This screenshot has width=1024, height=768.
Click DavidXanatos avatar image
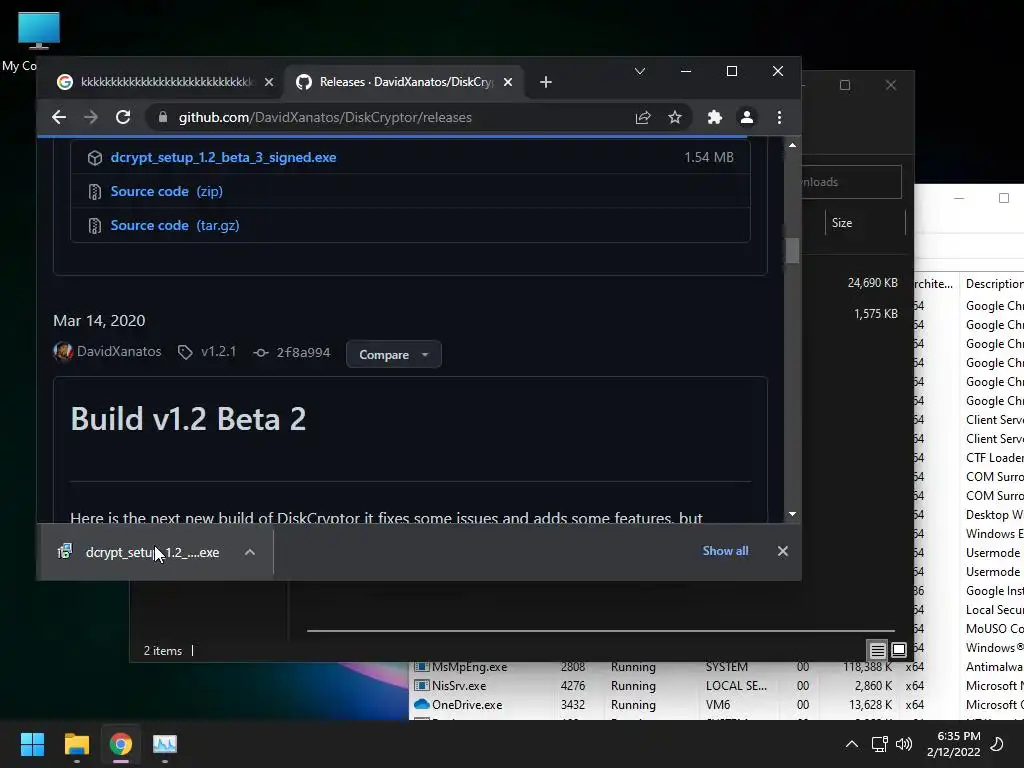pos(63,351)
